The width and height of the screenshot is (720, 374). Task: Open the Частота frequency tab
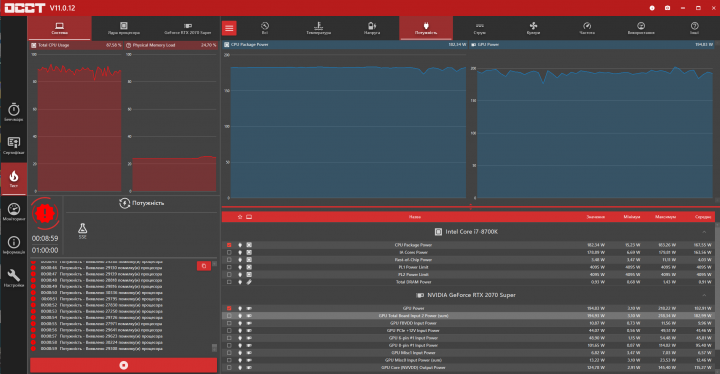point(587,28)
